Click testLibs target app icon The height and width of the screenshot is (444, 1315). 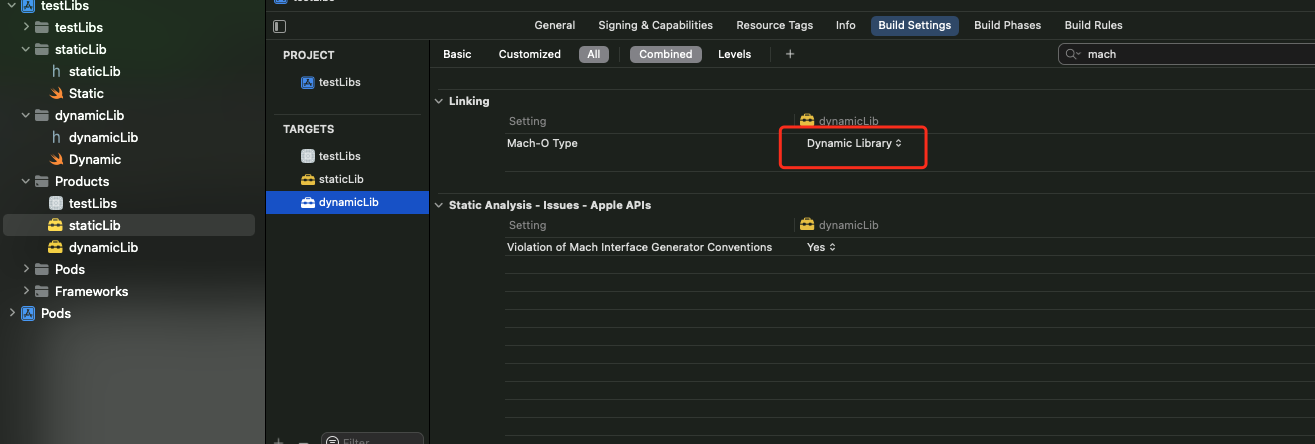tap(308, 156)
